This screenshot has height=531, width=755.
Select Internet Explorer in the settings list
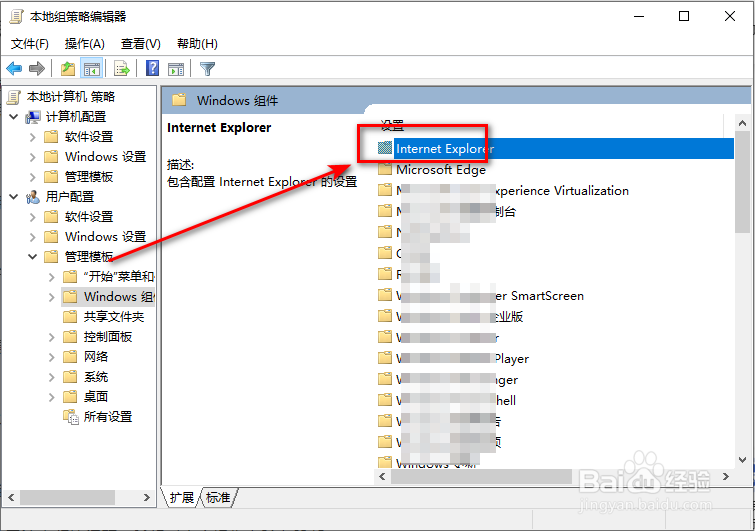click(555, 149)
